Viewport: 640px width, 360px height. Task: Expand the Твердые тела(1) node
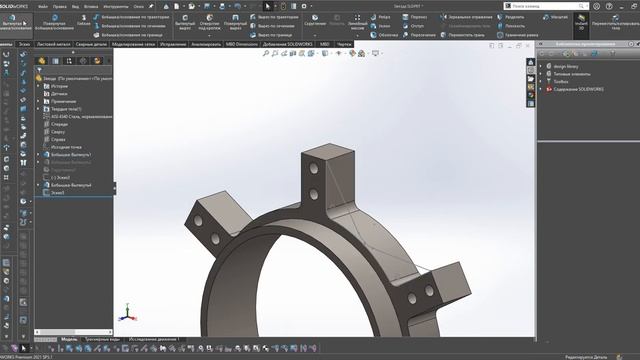tap(39, 109)
